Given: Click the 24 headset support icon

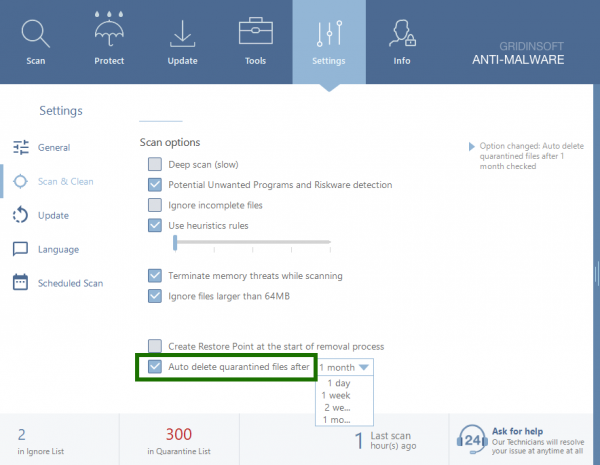Looking at the screenshot, I should (x=472, y=440).
